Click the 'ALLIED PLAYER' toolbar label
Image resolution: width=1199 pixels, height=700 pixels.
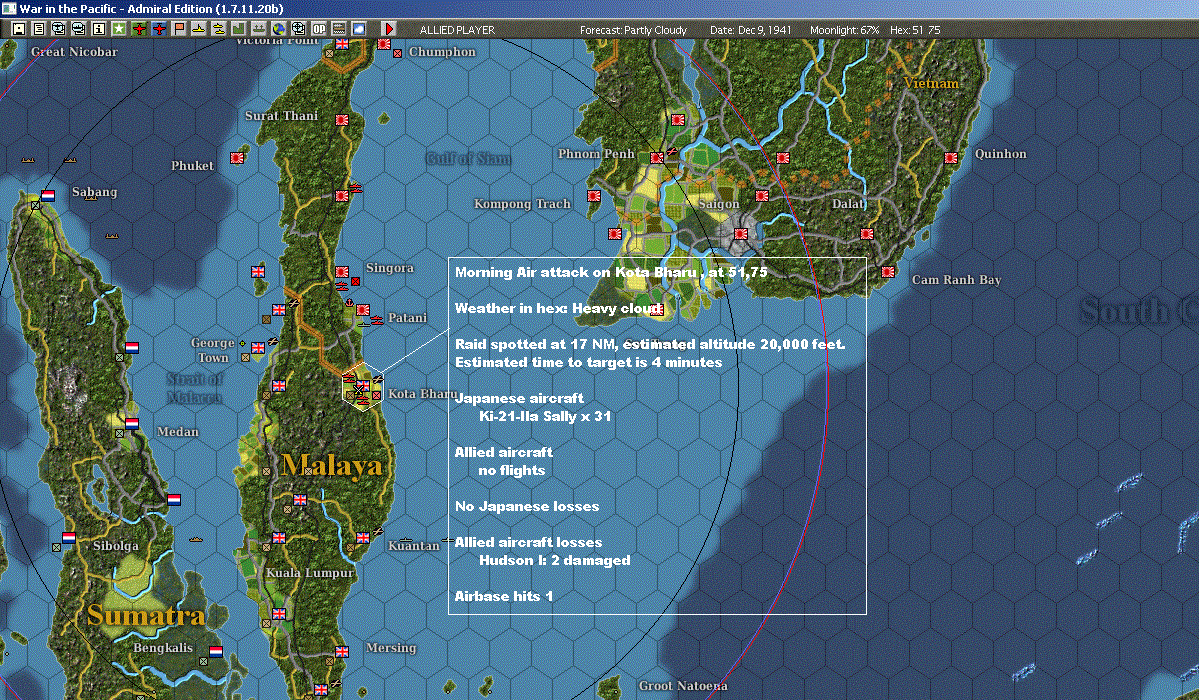457,30
